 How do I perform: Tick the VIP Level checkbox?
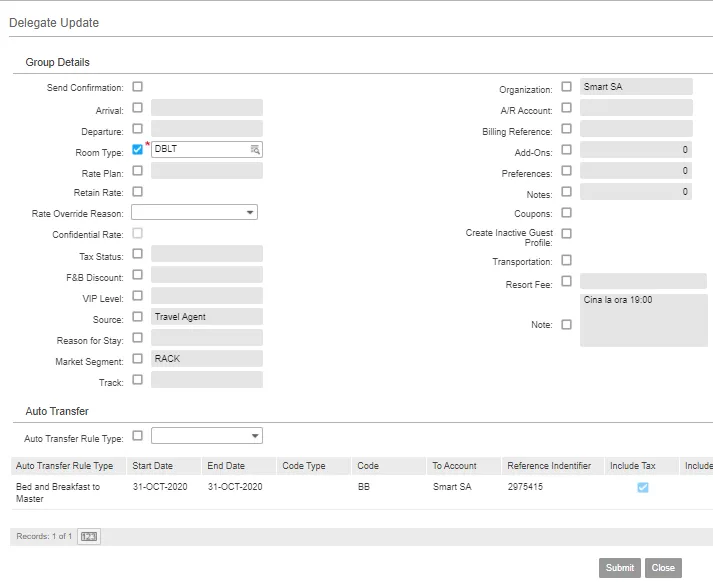coord(137,296)
